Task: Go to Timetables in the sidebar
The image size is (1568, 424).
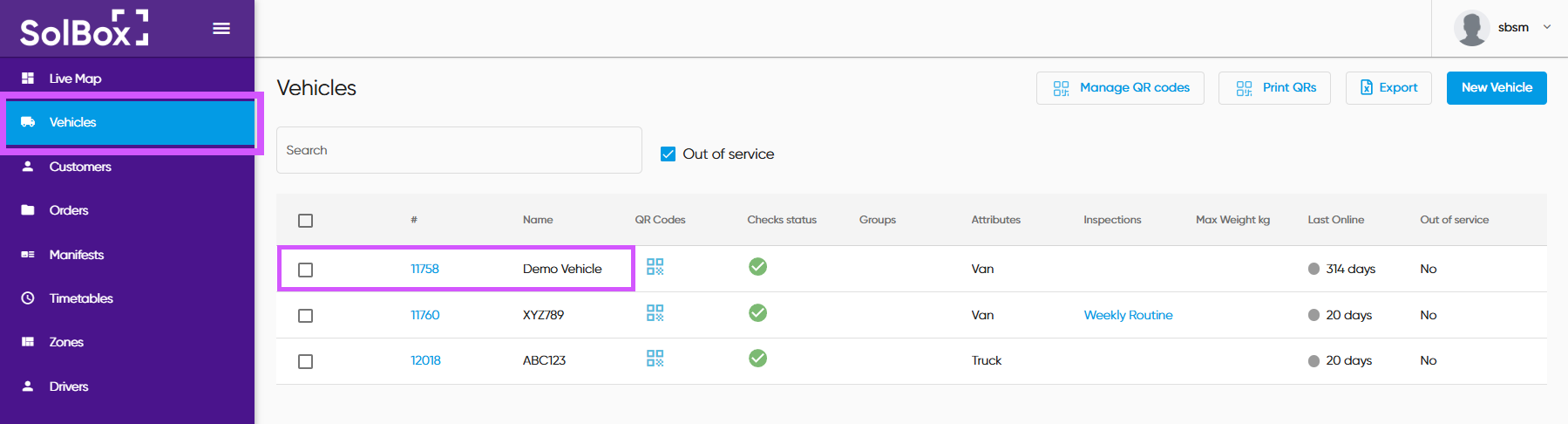Action: 81,298
